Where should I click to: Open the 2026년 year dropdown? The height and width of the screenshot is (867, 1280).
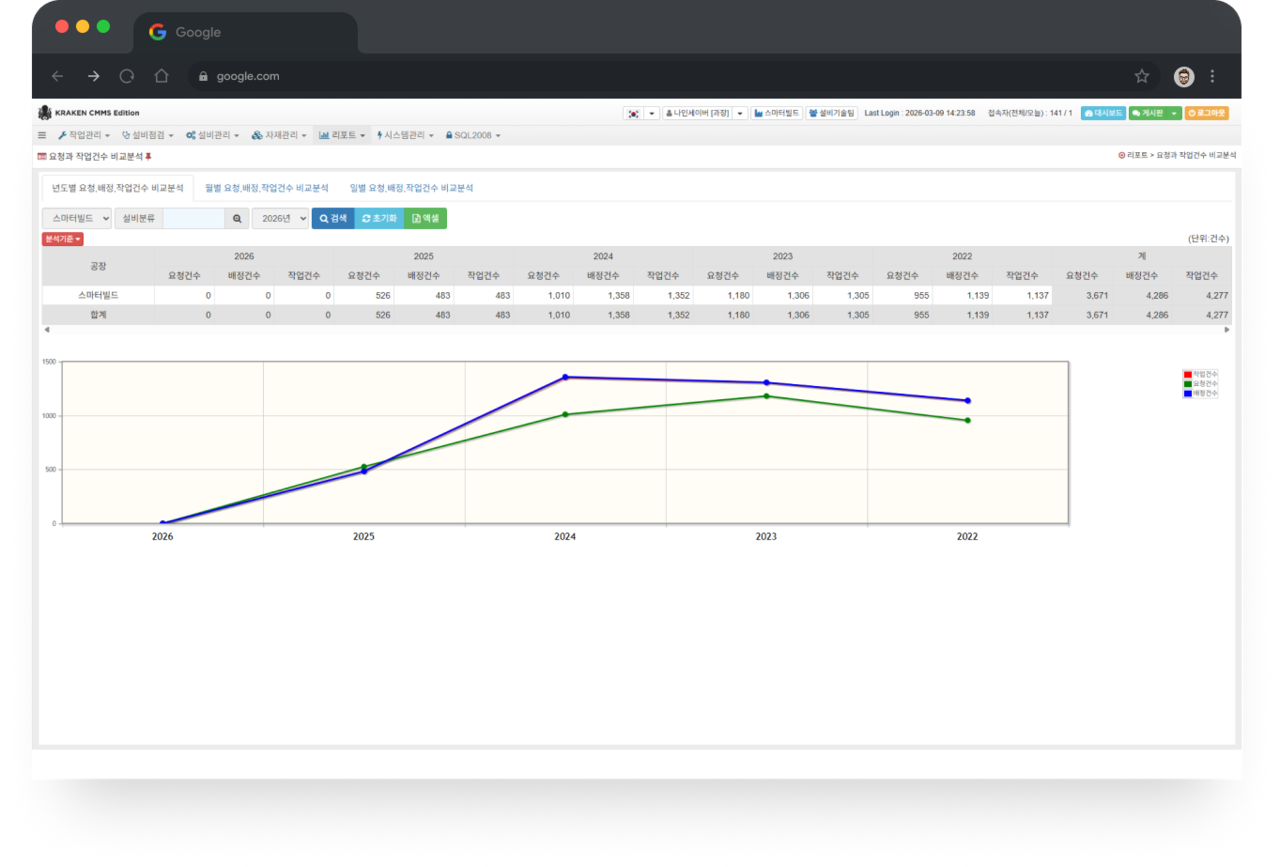[280, 218]
